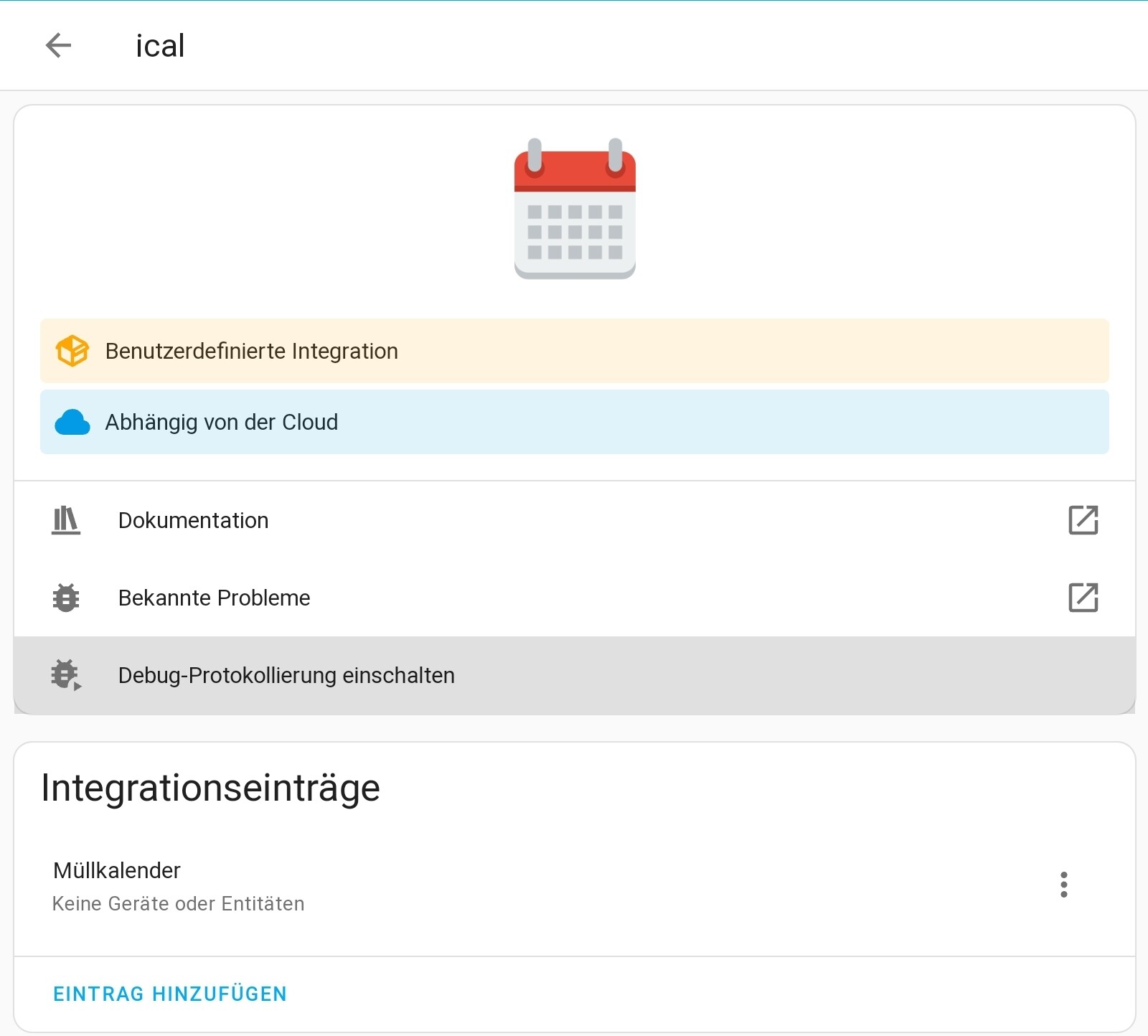Open Müllkalender three-dot overflow menu
Viewport: 1148px width, 1036px height.
pos(1063,885)
